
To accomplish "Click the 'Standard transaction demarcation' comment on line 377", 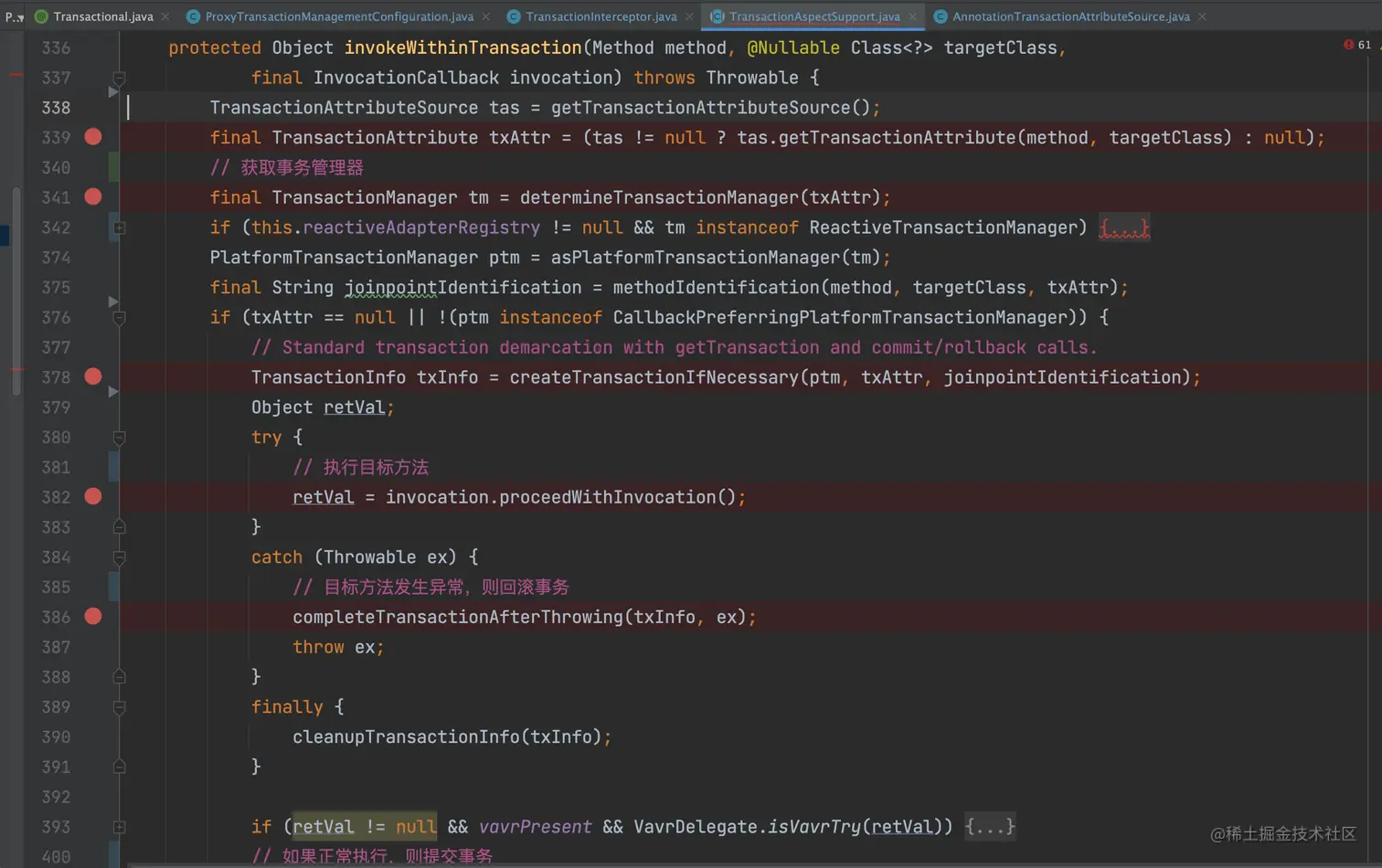I will point(674,347).
